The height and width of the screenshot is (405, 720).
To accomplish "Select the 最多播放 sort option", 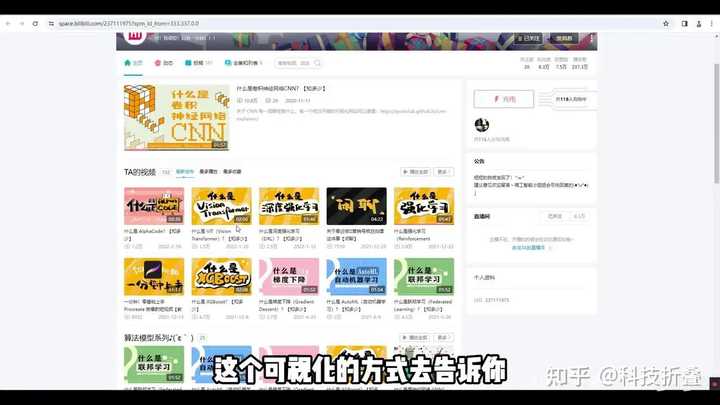I will pos(207,172).
